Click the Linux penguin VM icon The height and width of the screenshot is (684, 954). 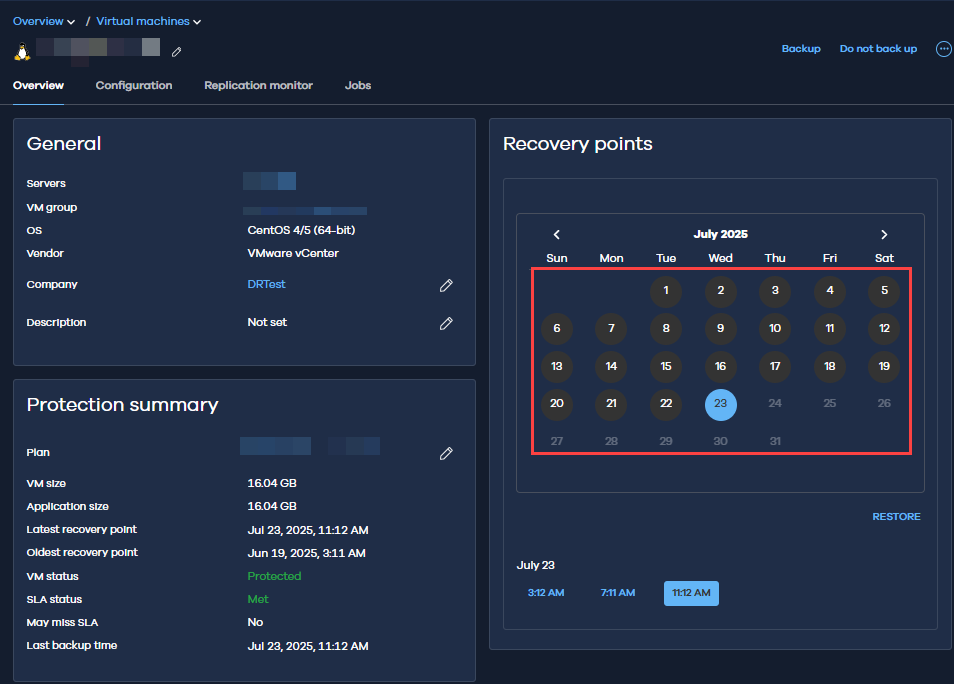(x=23, y=51)
